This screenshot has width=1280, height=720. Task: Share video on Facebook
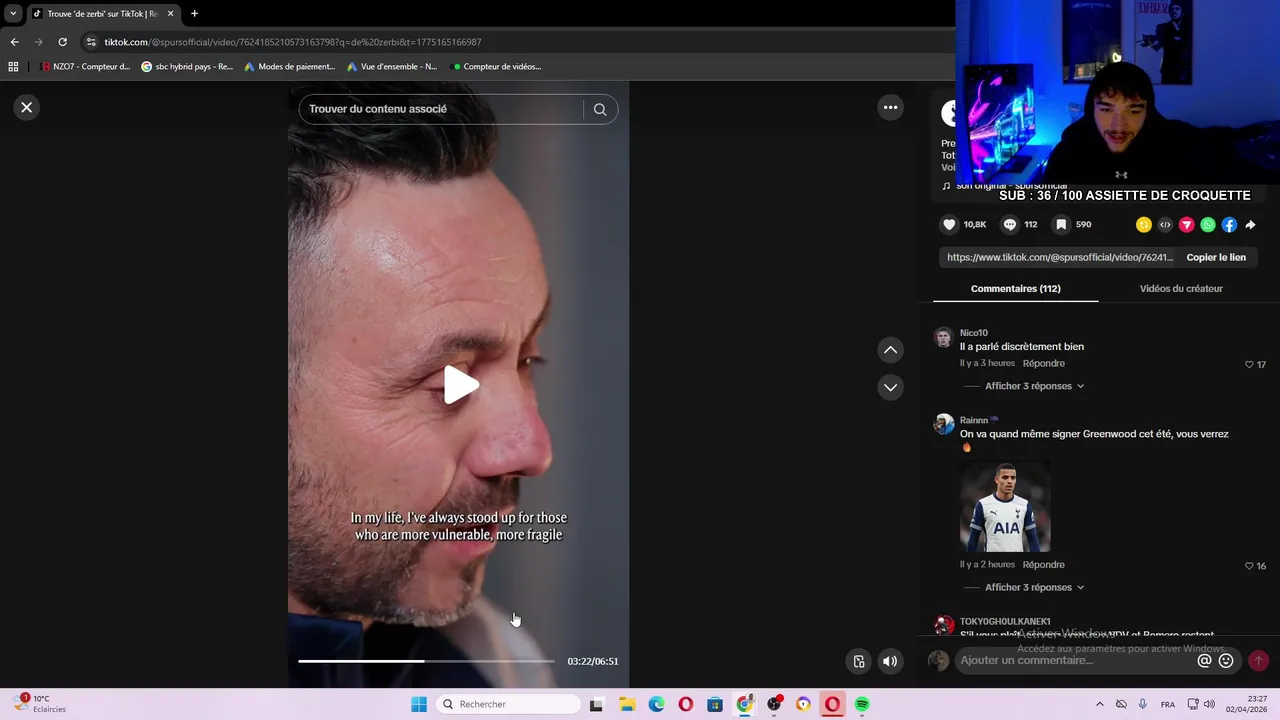pos(1229,225)
